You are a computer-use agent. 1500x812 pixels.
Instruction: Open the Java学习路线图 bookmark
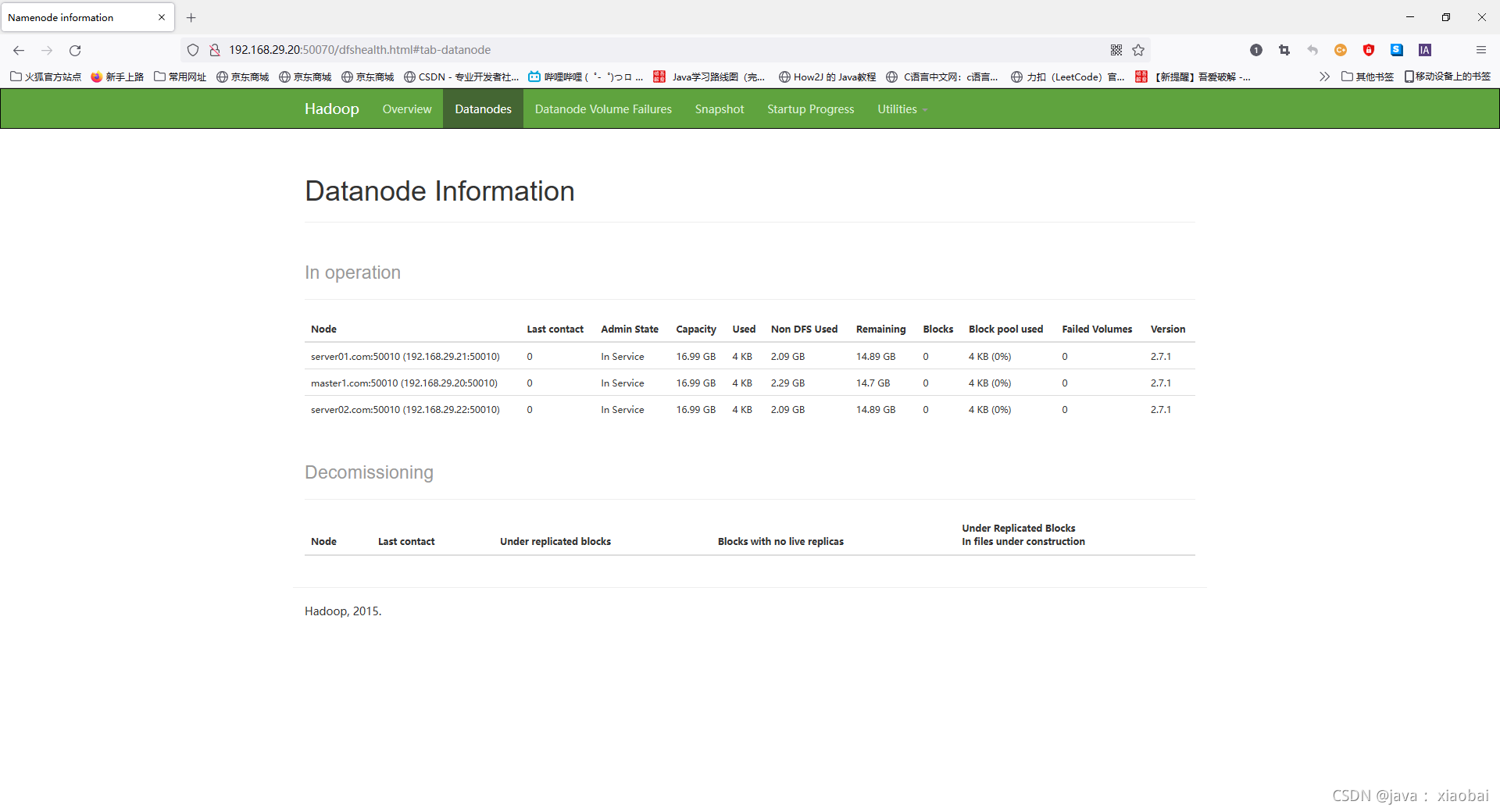[x=709, y=77]
